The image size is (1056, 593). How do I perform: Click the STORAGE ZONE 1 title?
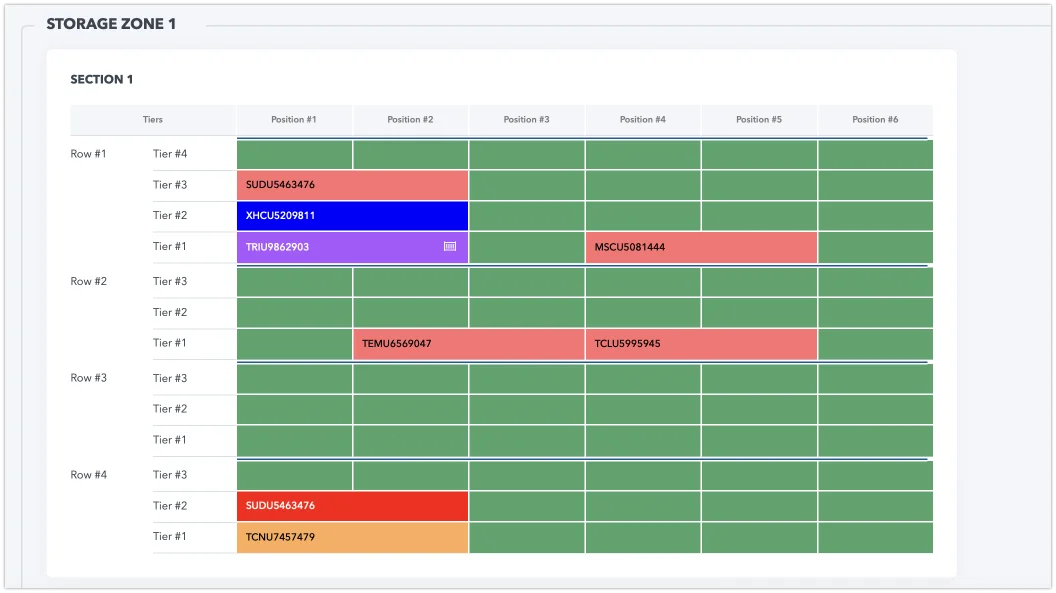(111, 24)
